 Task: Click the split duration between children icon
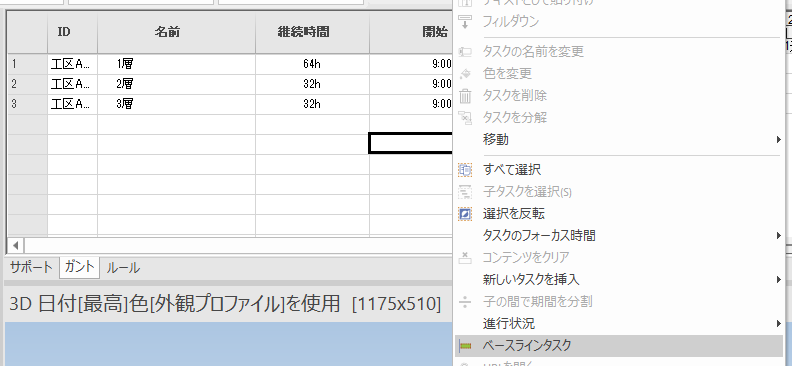click(x=465, y=301)
